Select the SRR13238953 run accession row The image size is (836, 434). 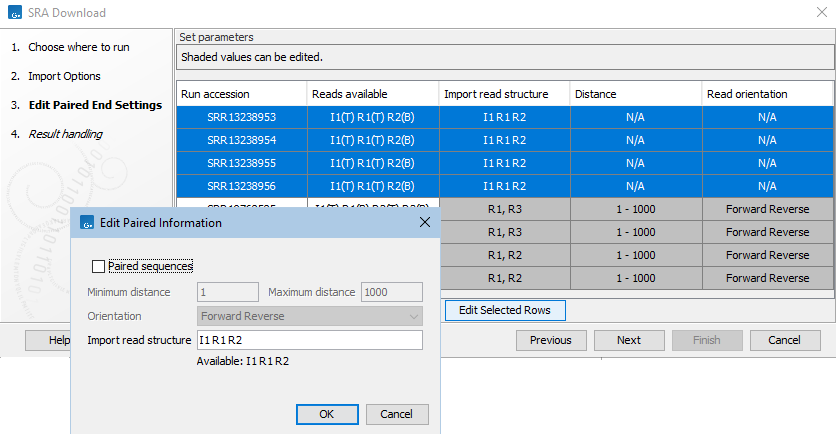[x=241, y=117]
